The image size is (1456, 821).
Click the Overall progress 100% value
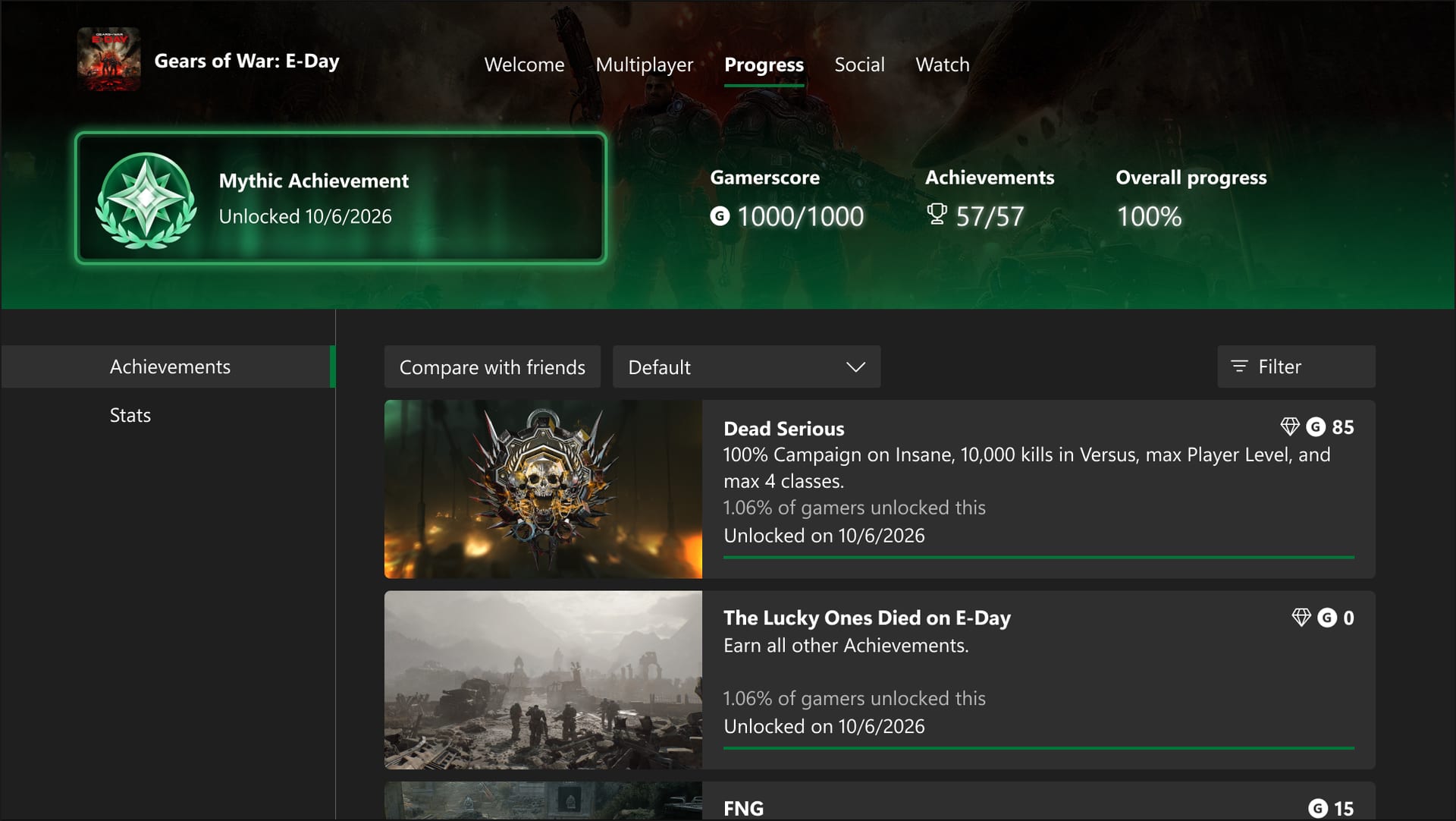pos(1149,217)
